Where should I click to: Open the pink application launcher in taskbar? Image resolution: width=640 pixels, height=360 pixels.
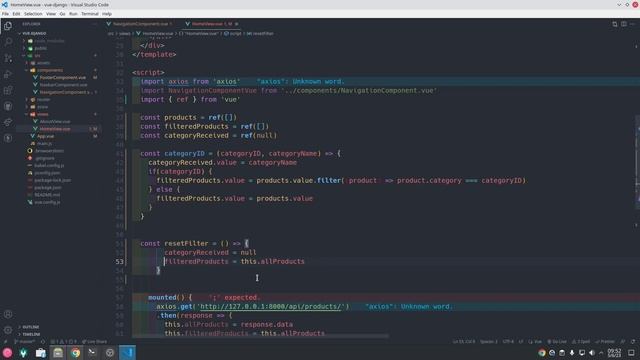[x=7, y=353]
